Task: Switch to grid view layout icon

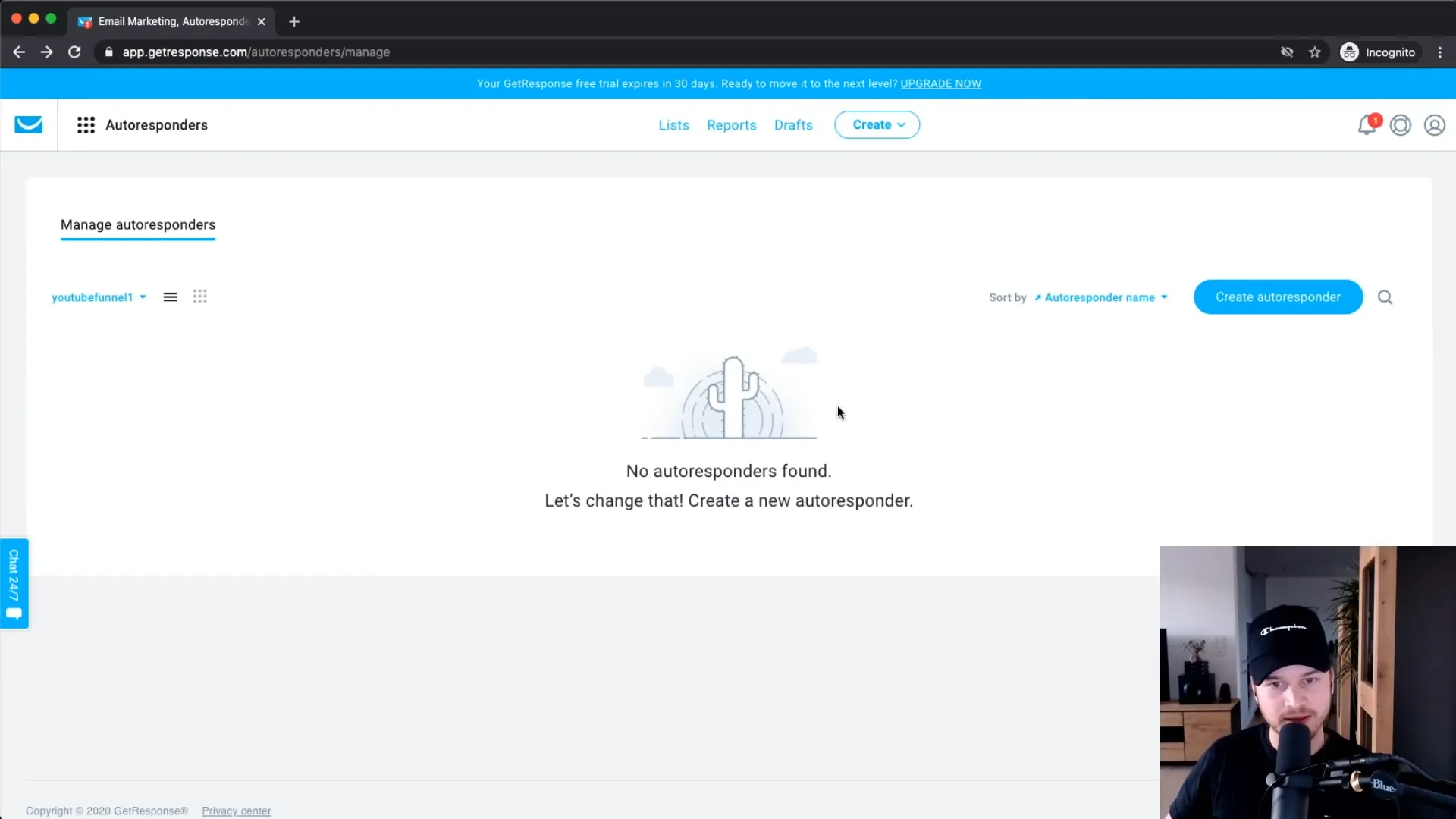Action: click(199, 296)
